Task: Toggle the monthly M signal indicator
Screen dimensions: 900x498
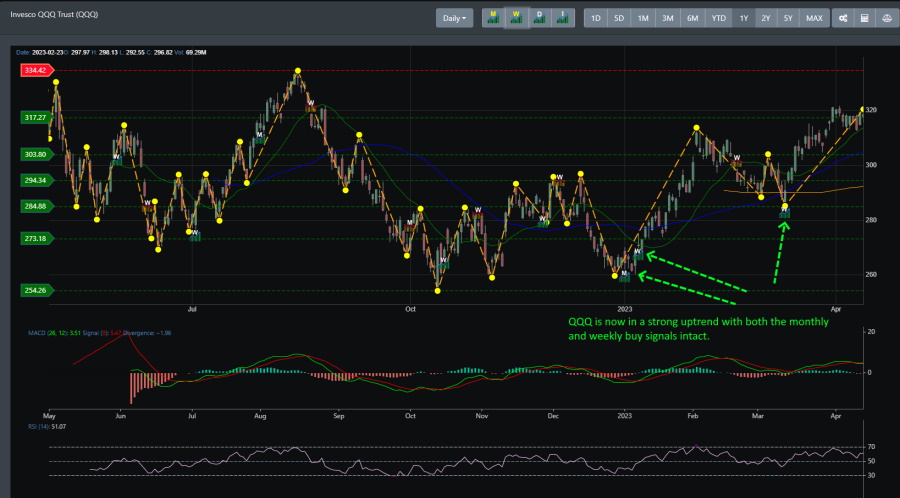Action: (493, 18)
